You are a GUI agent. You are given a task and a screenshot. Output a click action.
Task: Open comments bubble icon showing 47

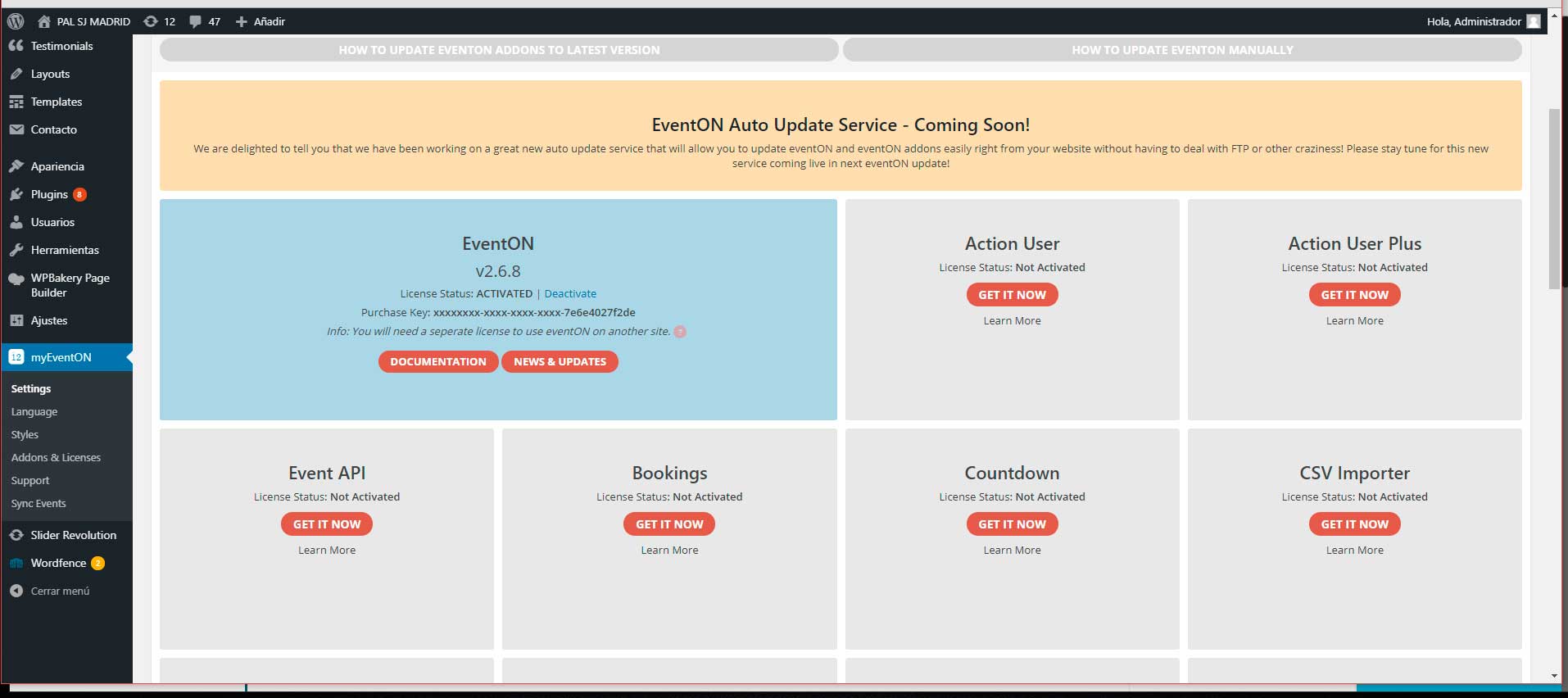coord(195,21)
